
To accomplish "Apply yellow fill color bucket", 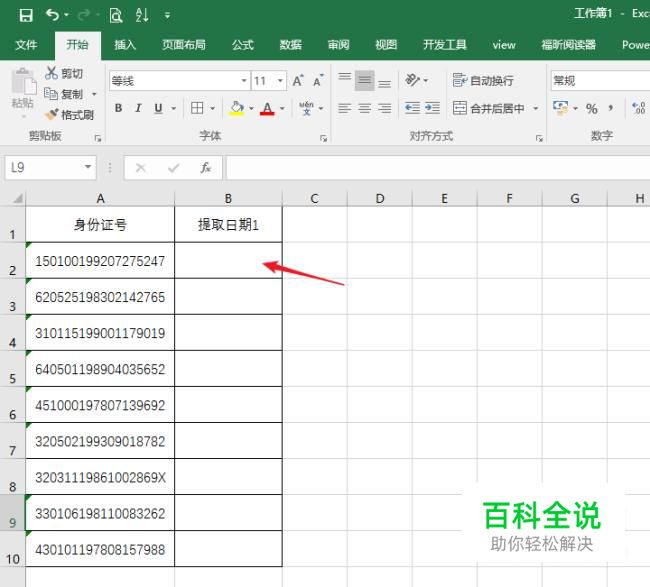I will click(237, 108).
